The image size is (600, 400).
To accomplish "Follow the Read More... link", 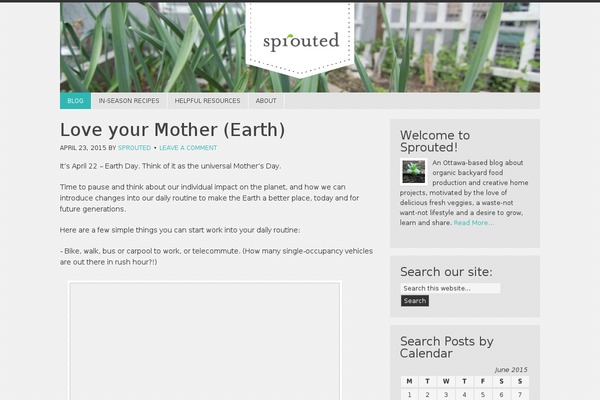I will pos(474,223).
